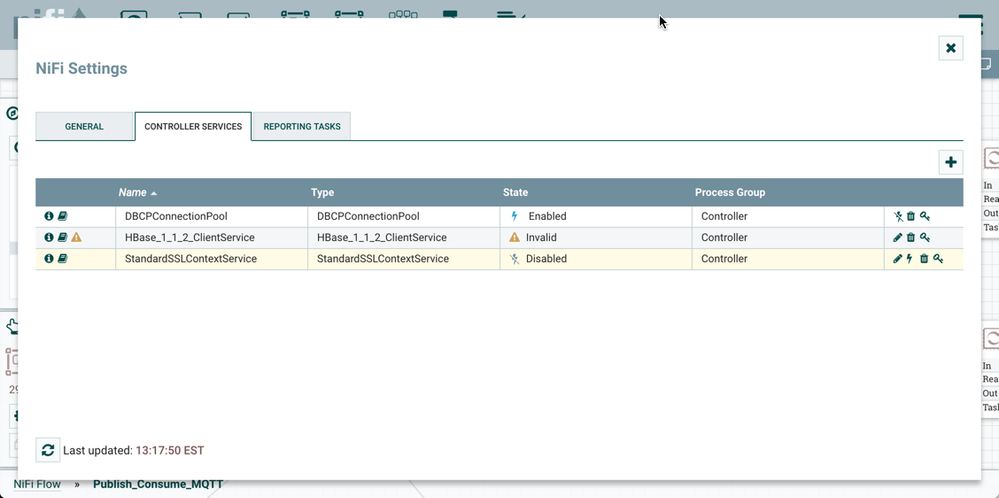Switch to the General tab
This screenshot has height=498, width=999.
coord(84,127)
